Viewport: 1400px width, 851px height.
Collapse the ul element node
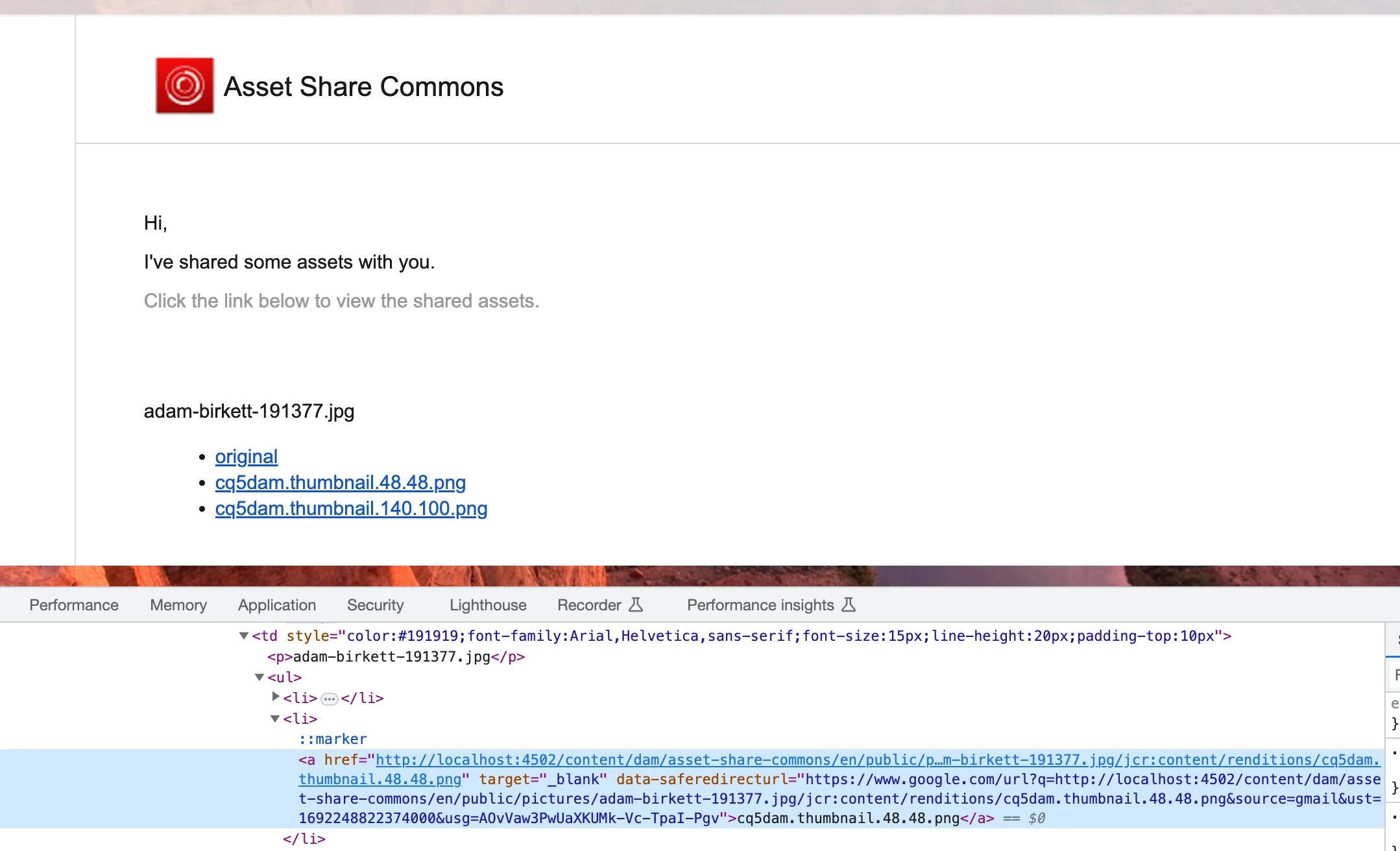(x=259, y=677)
